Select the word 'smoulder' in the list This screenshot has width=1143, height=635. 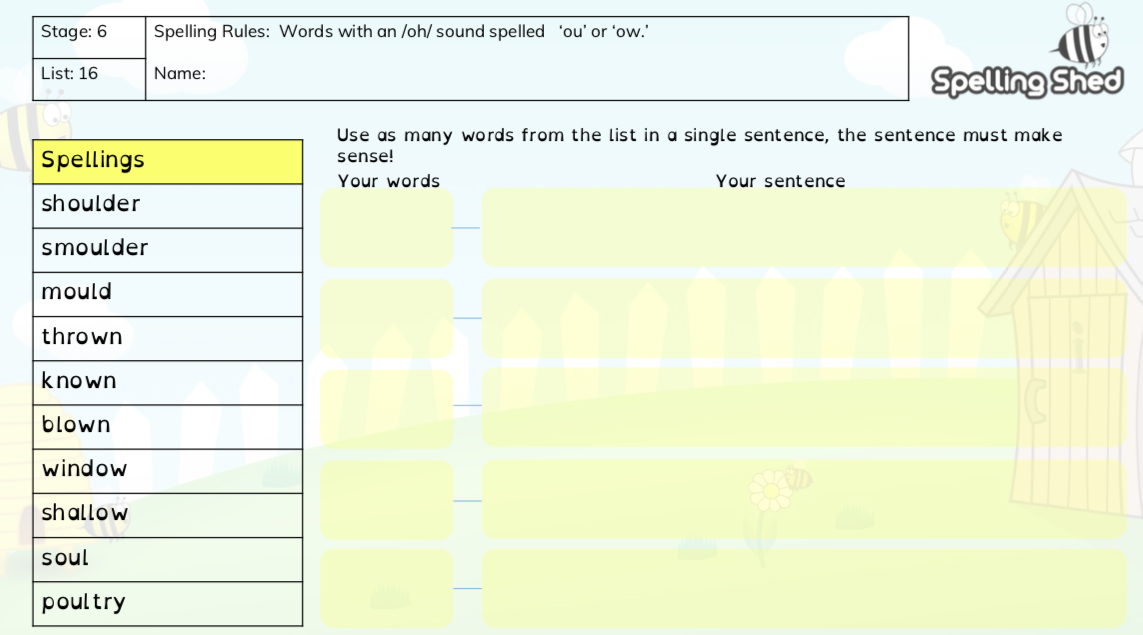click(95, 249)
